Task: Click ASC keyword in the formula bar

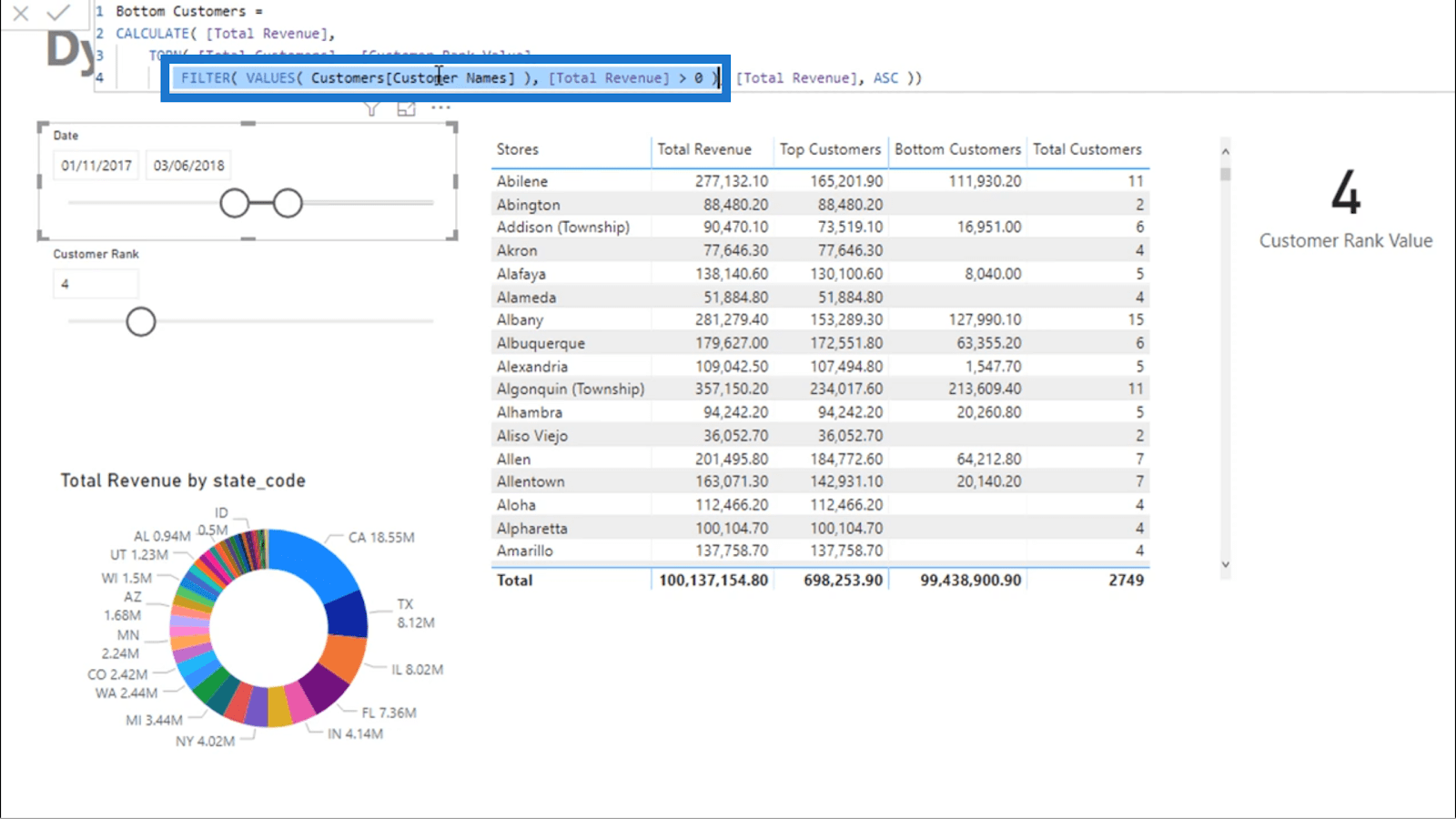Action: (885, 78)
